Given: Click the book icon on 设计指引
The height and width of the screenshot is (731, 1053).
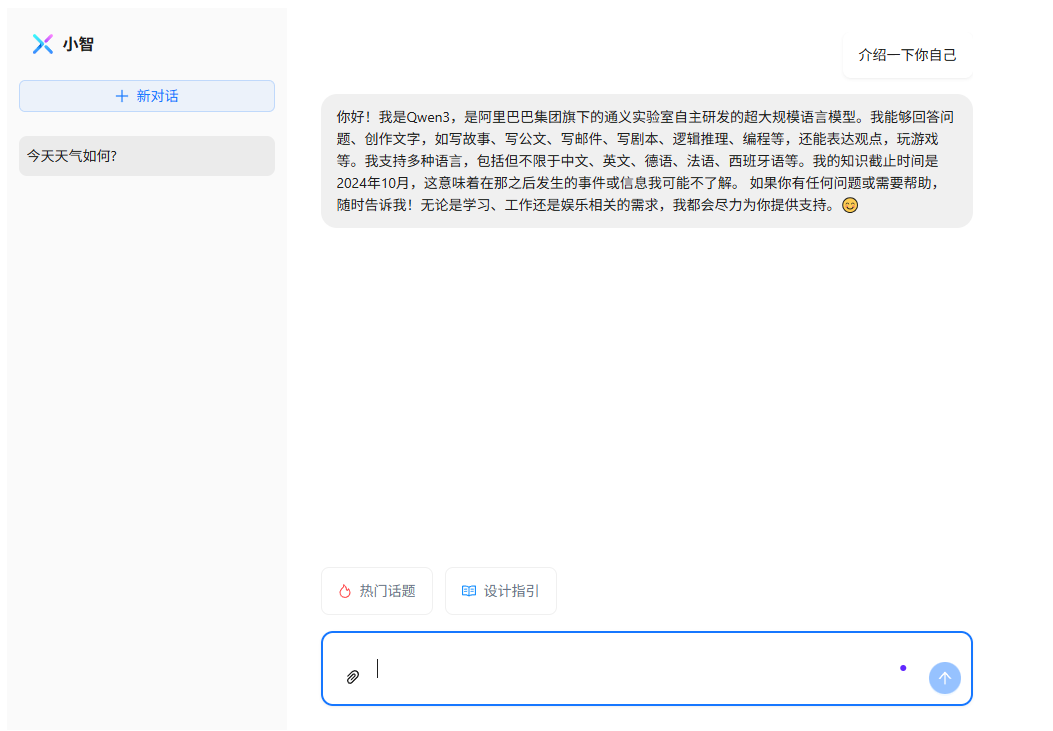Looking at the screenshot, I should tap(469, 591).
